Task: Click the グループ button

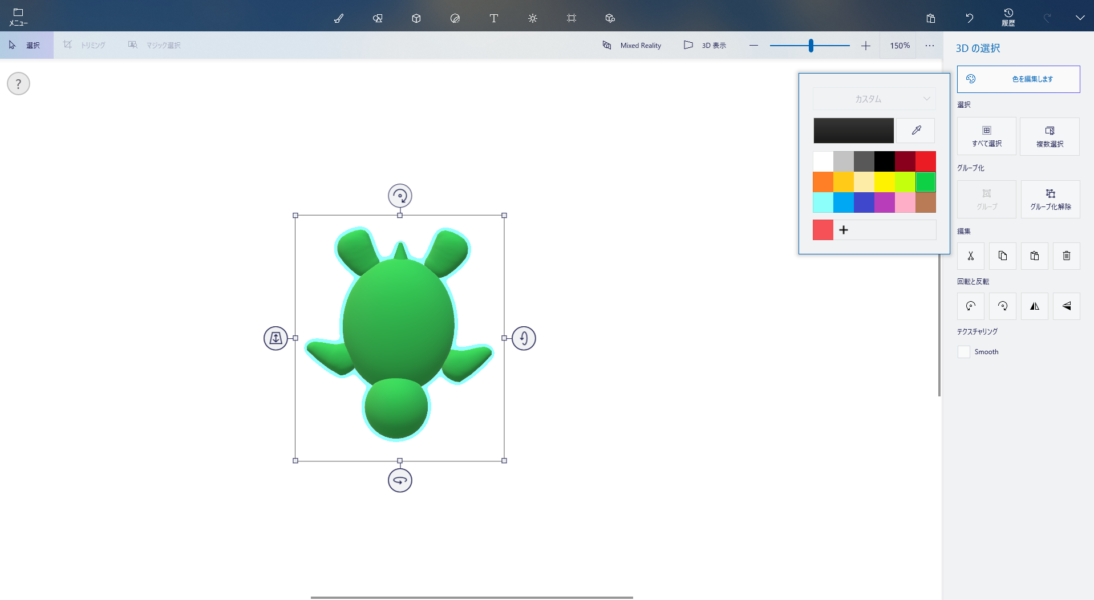Action: click(x=987, y=199)
